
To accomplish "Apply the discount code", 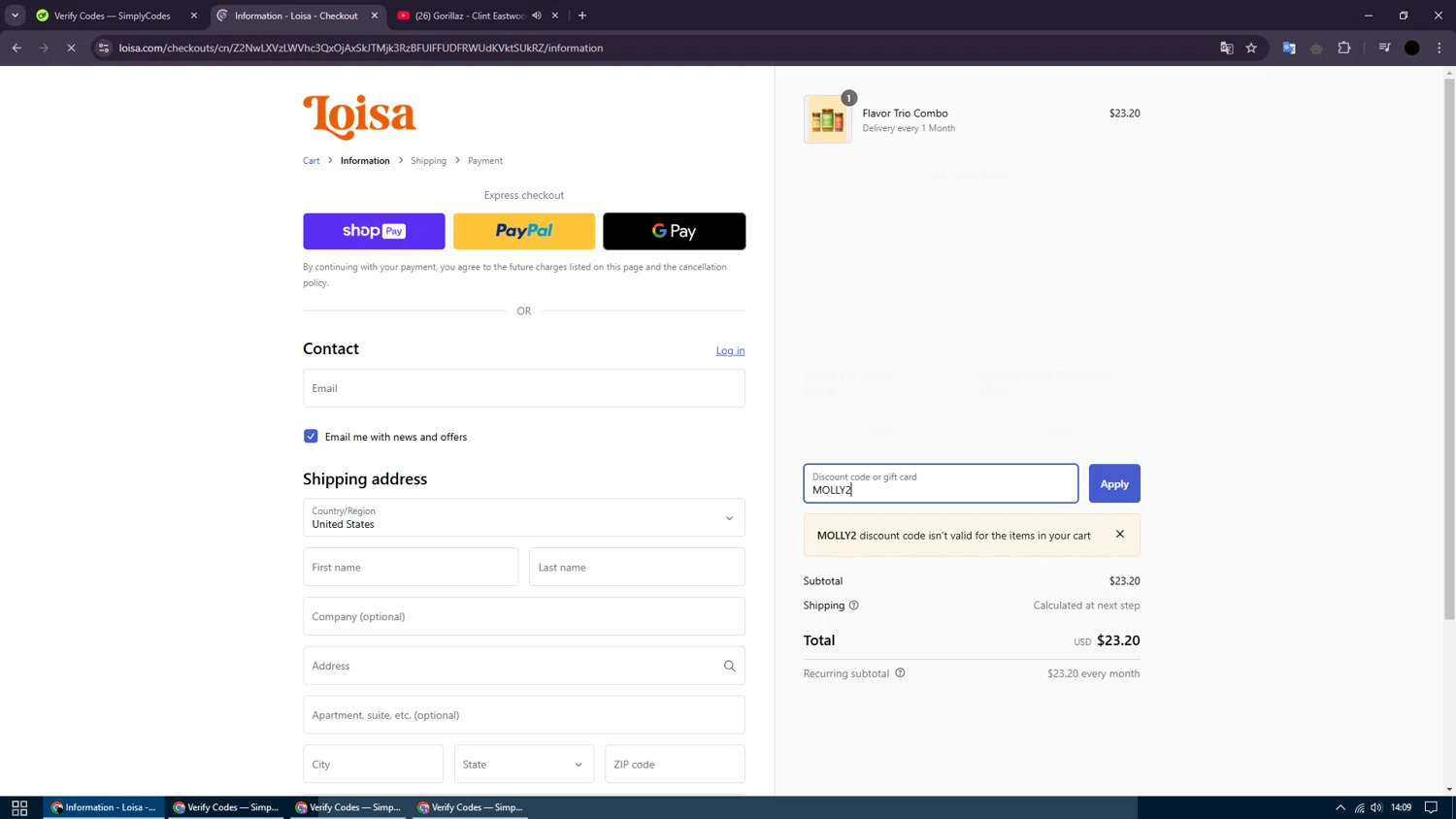I will click(1114, 484).
